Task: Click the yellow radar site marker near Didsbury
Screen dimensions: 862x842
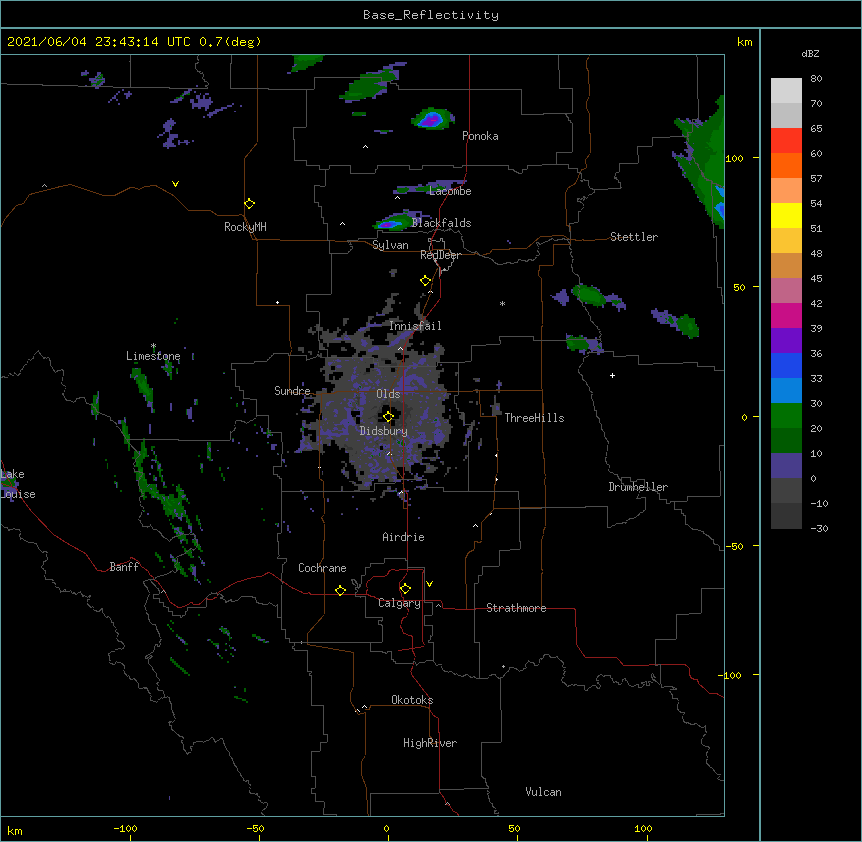Action: click(x=388, y=417)
